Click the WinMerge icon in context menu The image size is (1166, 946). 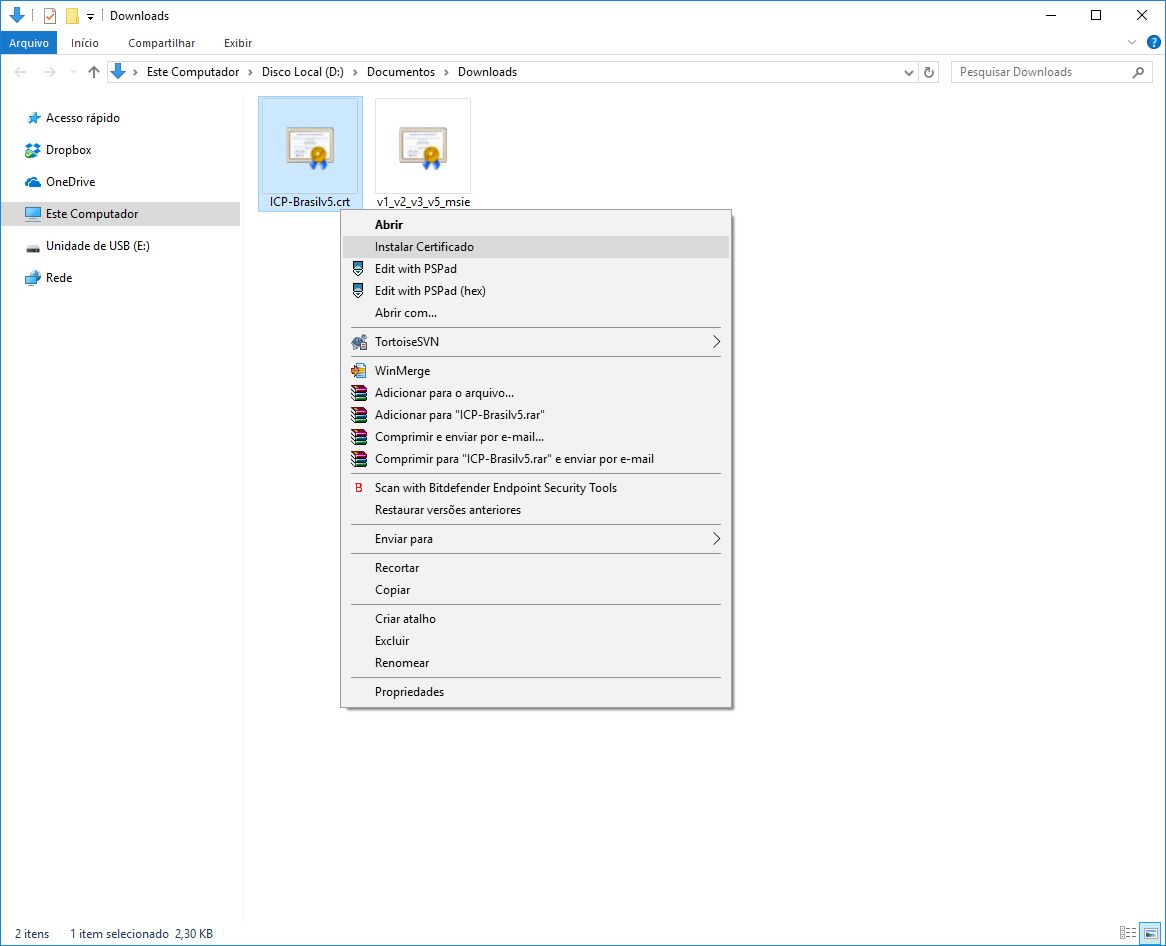tap(359, 371)
